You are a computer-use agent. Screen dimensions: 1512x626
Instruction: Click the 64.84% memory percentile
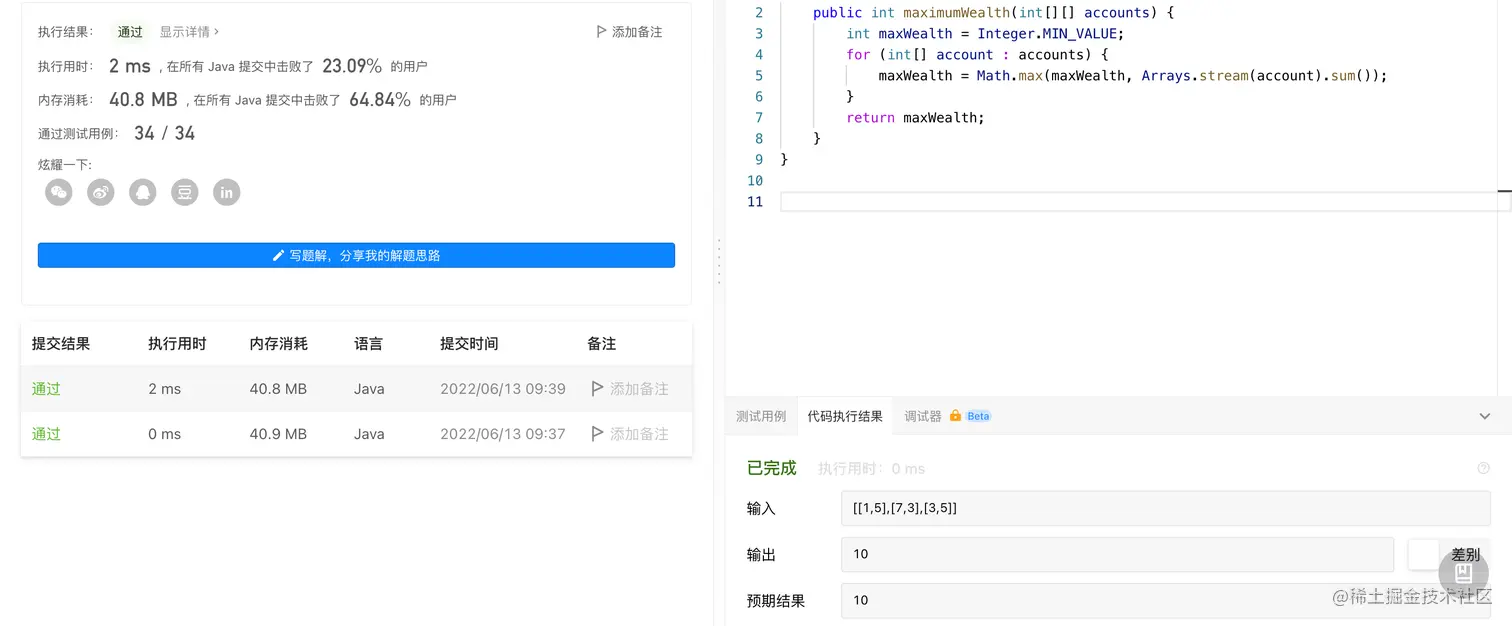[380, 100]
